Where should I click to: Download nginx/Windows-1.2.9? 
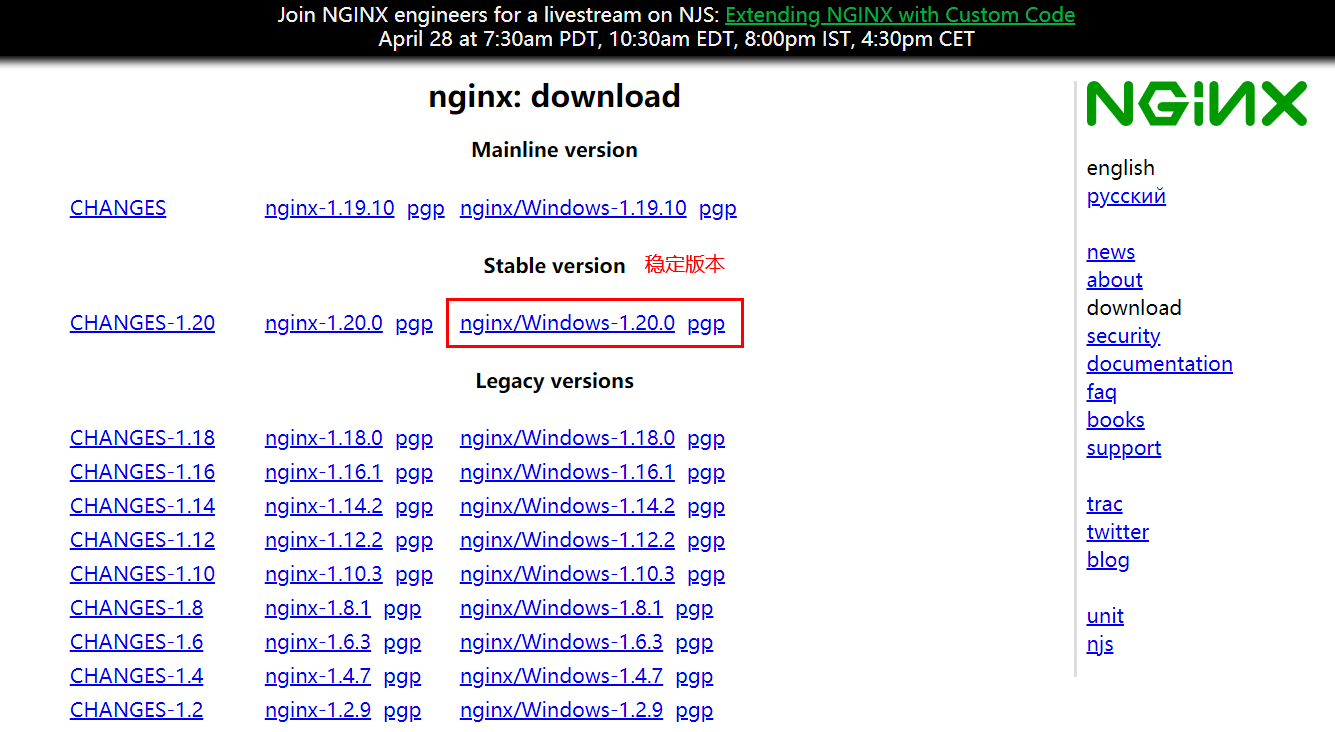[561, 710]
